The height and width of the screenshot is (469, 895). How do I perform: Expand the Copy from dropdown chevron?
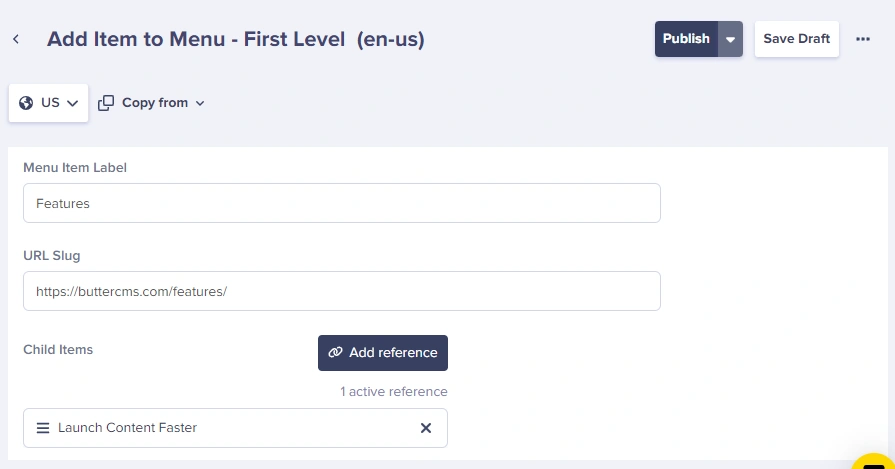[200, 103]
